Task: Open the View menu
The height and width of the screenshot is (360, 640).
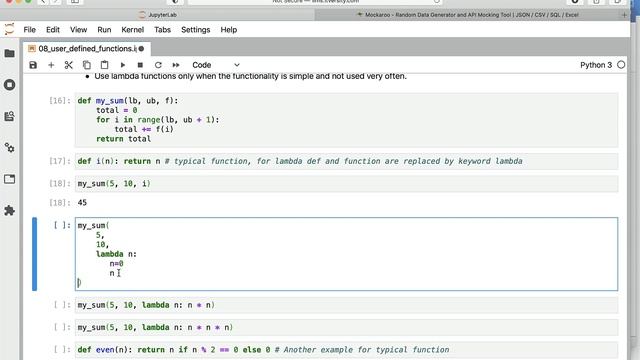Action: point(78,30)
